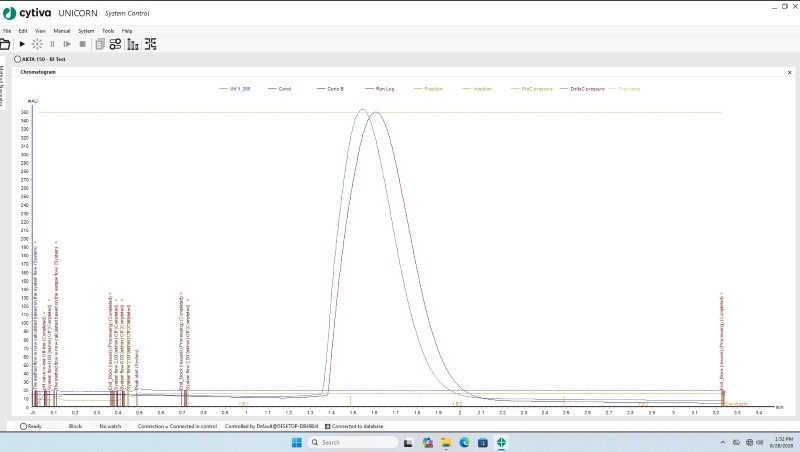This screenshot has height=452, width=800.
Task: Select the AKTA 150 system radio indicator
Action: click(17, 59)
